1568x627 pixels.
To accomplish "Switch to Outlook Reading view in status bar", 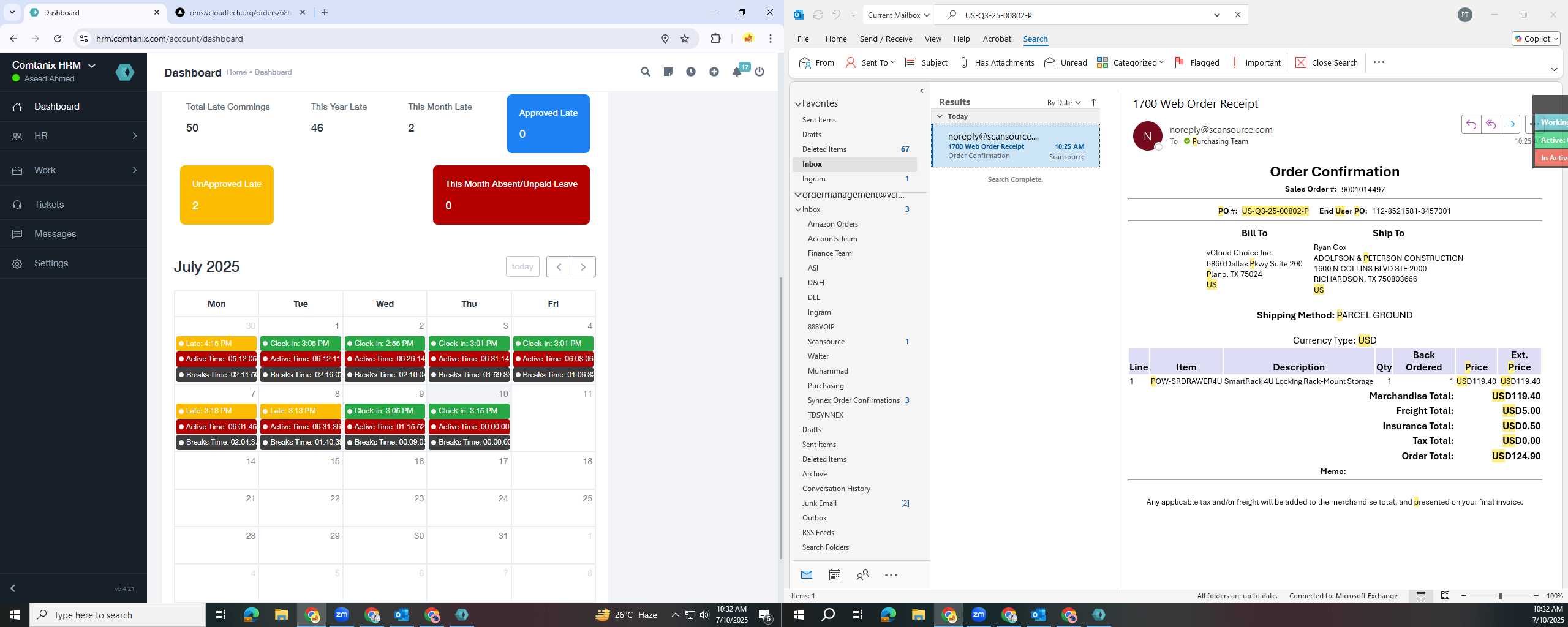I will (x=1445, y=595).
